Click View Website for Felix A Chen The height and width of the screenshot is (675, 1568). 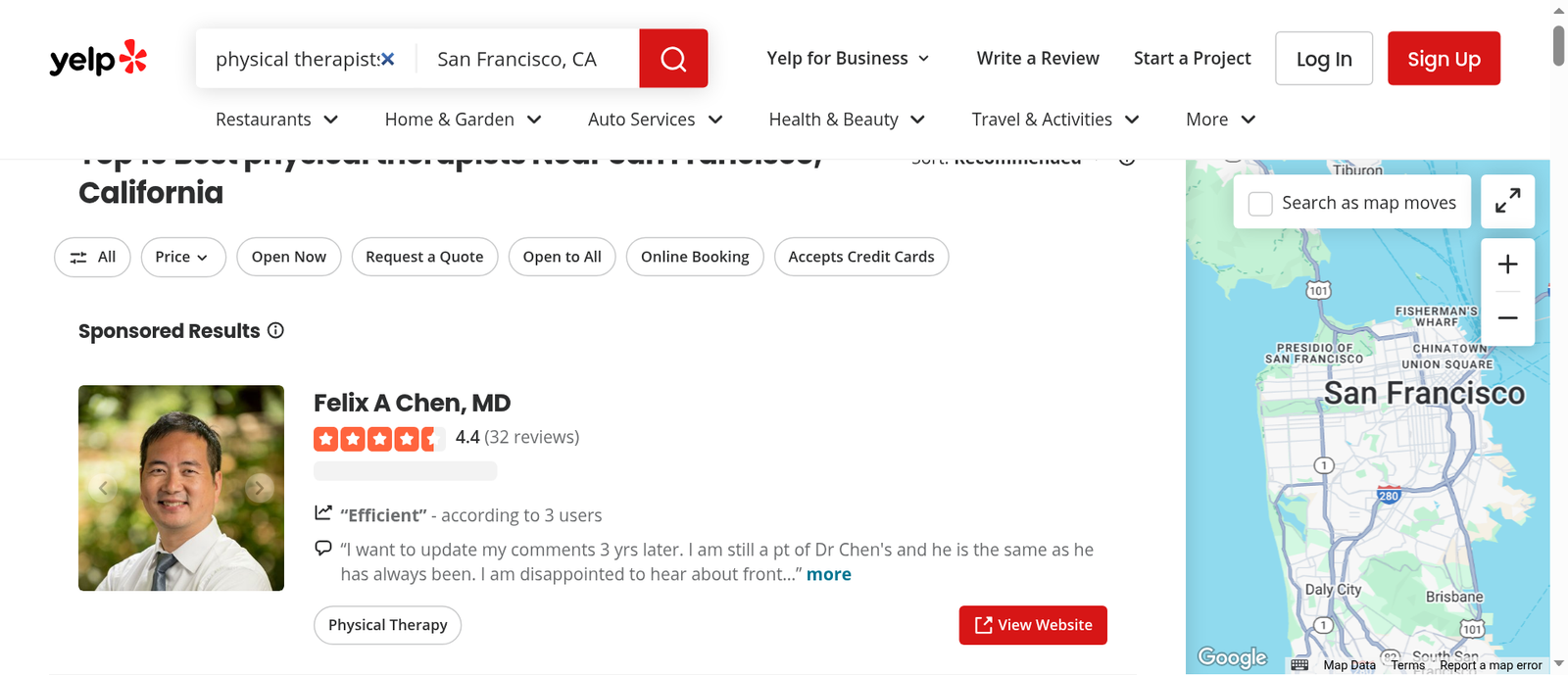1033,625
